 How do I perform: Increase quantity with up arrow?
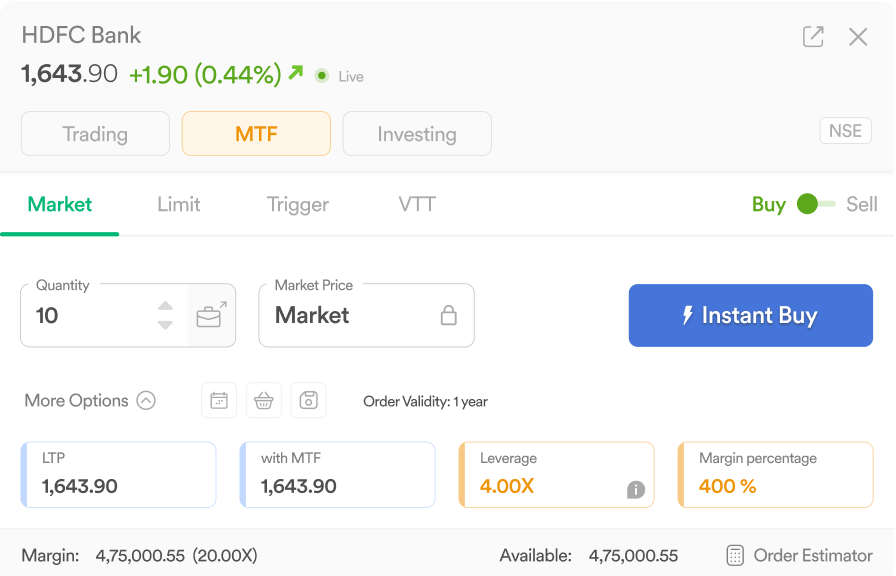click(165, 306)
